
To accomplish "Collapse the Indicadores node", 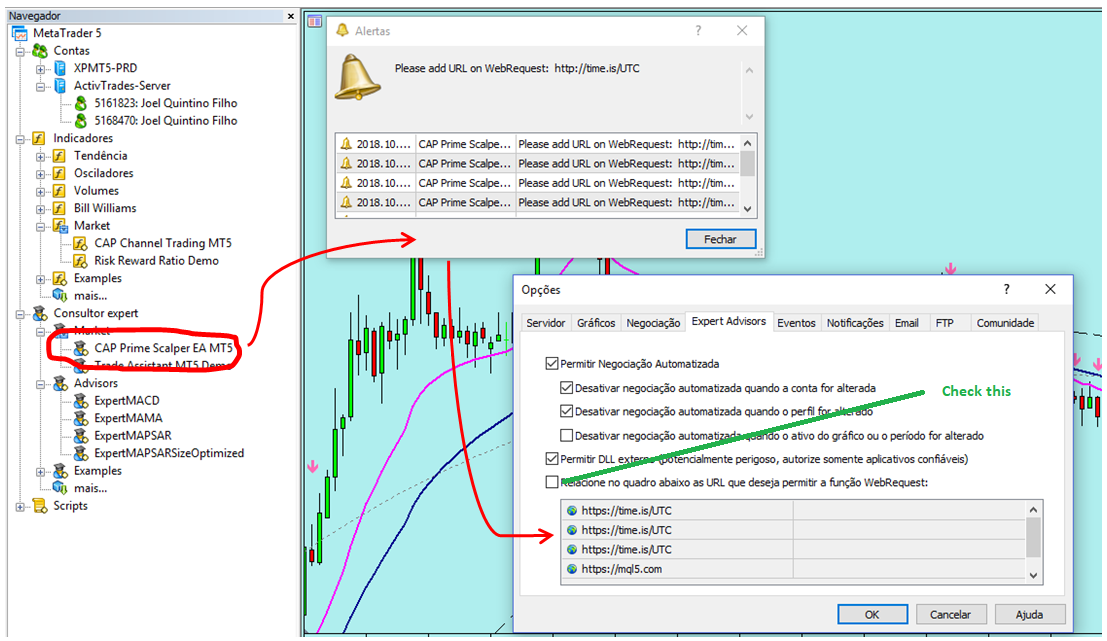I will (20, 139).
